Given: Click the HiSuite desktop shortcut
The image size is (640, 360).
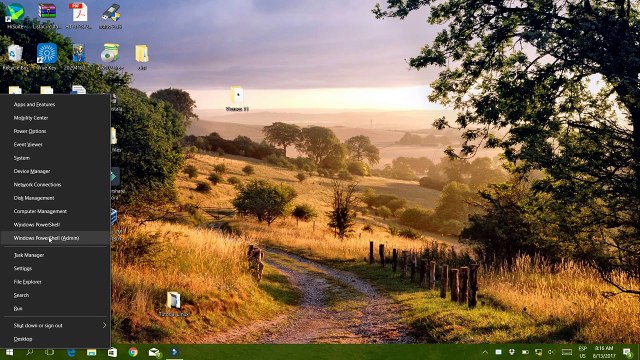Looking at the screenshot, I should [x=15, y=16].
